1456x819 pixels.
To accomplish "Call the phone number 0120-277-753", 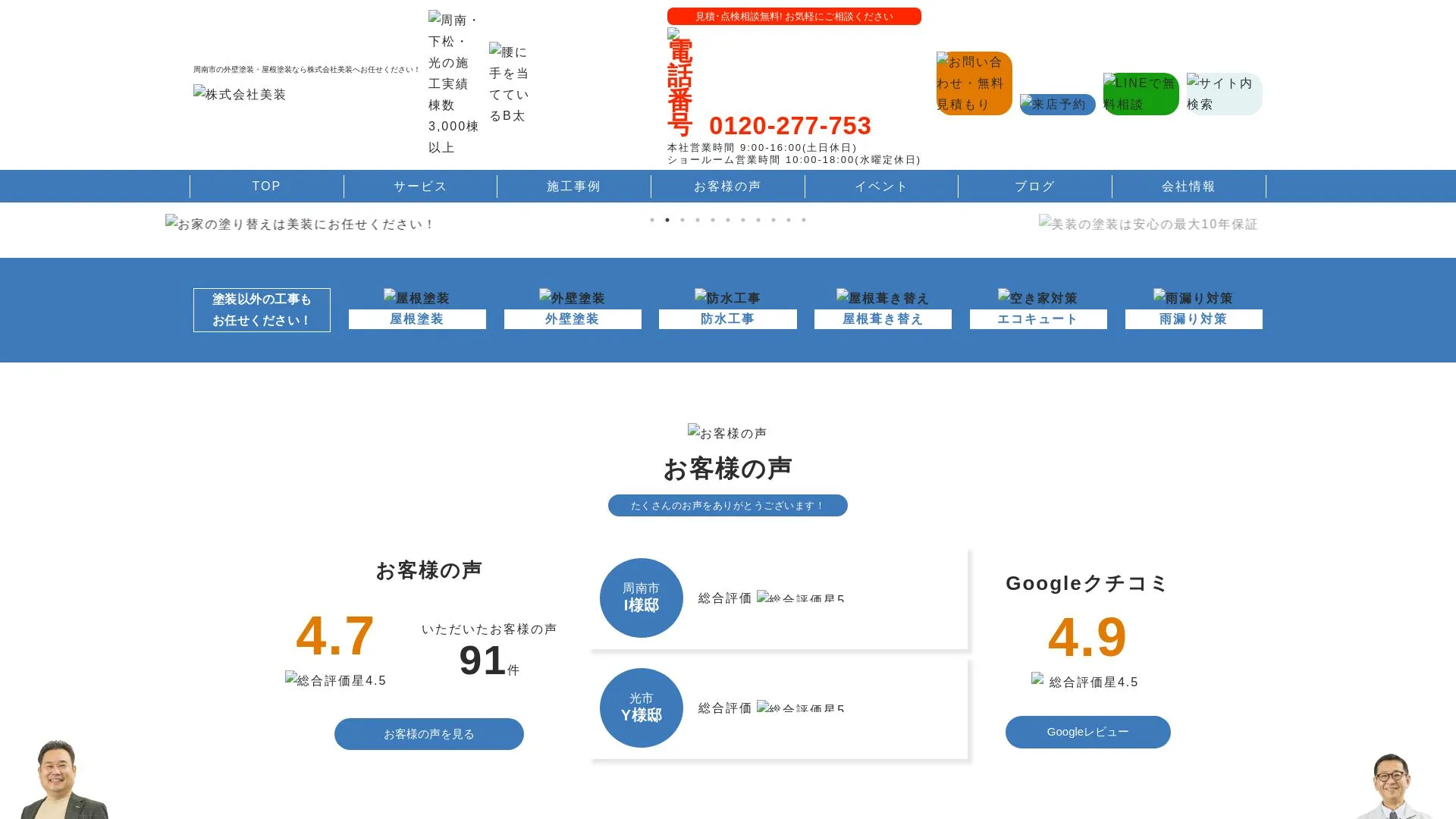I will tap(789, 126).
